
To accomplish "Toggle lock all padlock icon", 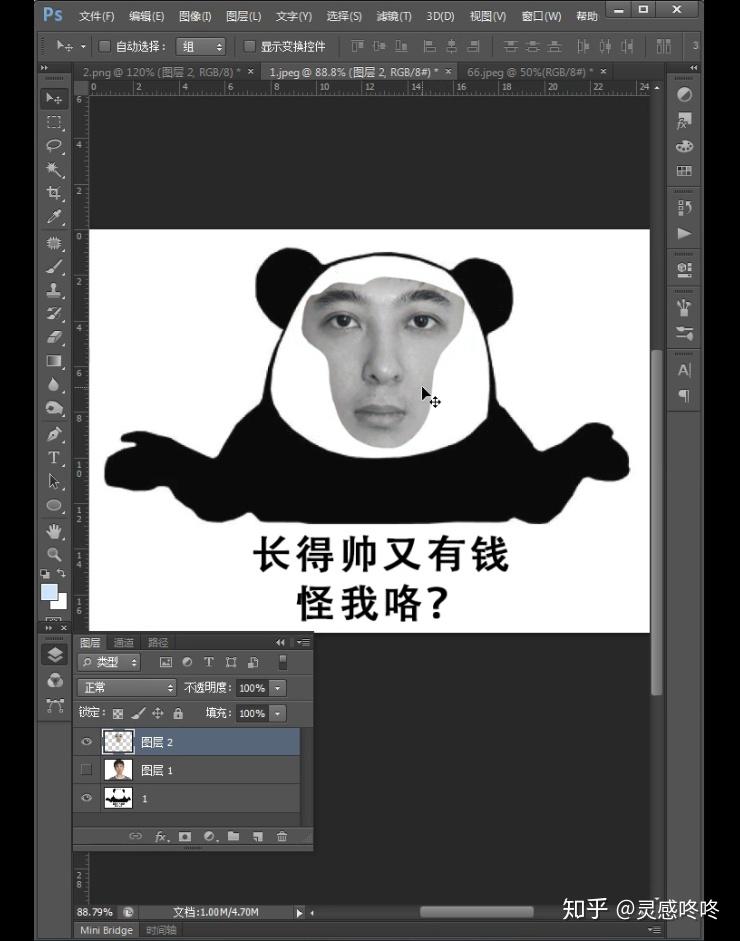I will (x=178, y=713).
